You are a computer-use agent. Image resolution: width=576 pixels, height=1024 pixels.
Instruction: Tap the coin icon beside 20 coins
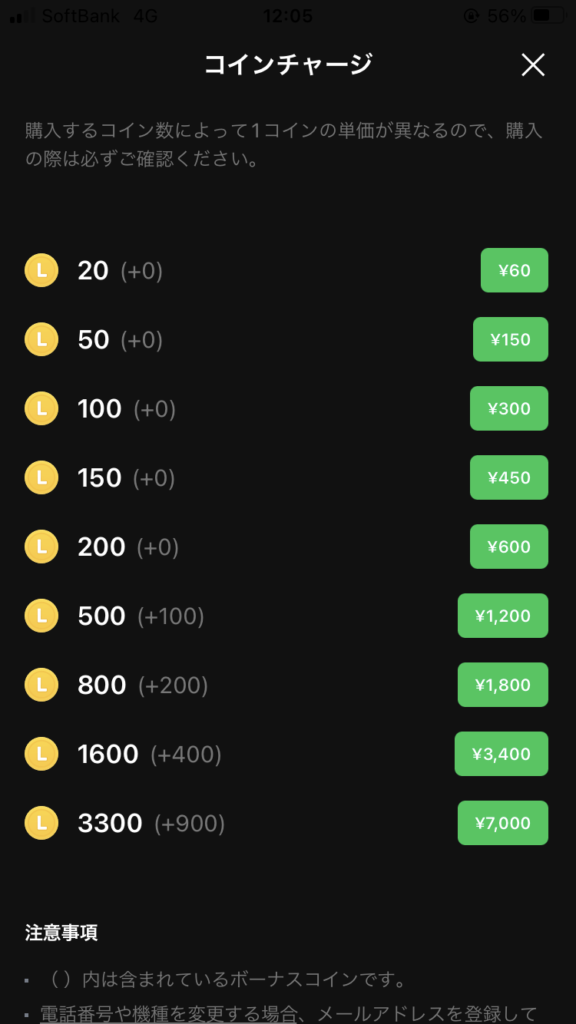41,270
